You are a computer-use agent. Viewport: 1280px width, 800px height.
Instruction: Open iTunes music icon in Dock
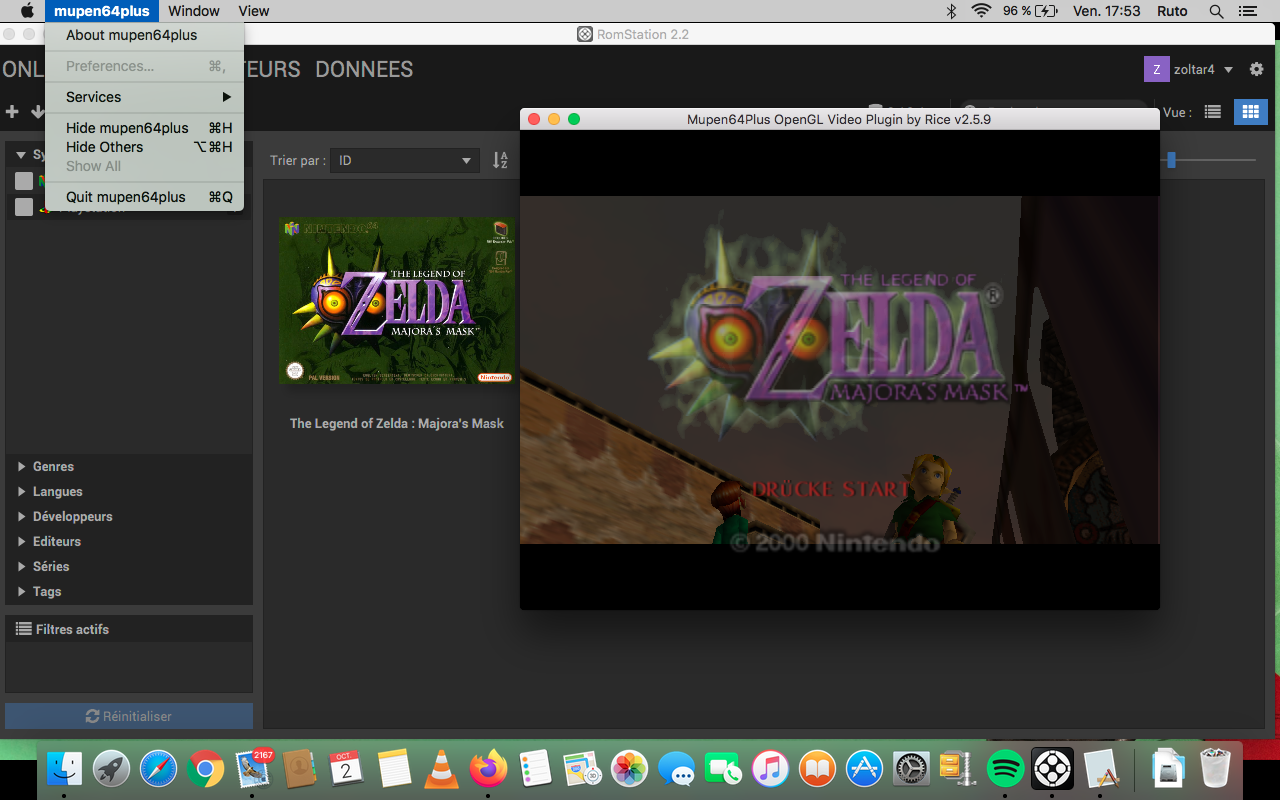click(771, 768)
